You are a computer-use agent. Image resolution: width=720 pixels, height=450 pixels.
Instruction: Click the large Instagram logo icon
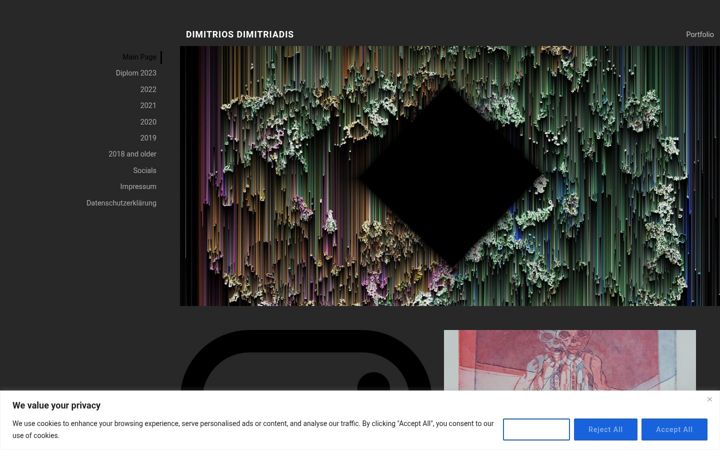[306, 360]
